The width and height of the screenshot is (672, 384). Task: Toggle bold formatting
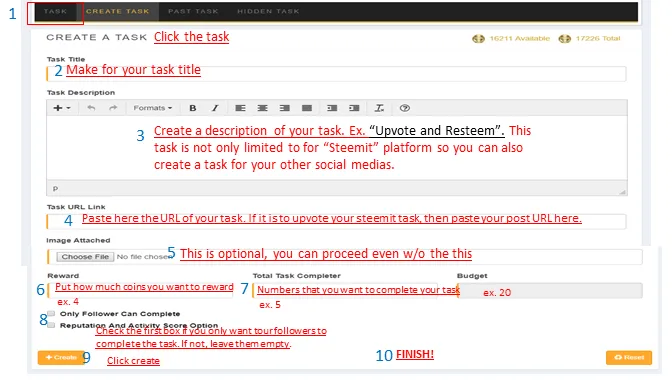(193, 108)
